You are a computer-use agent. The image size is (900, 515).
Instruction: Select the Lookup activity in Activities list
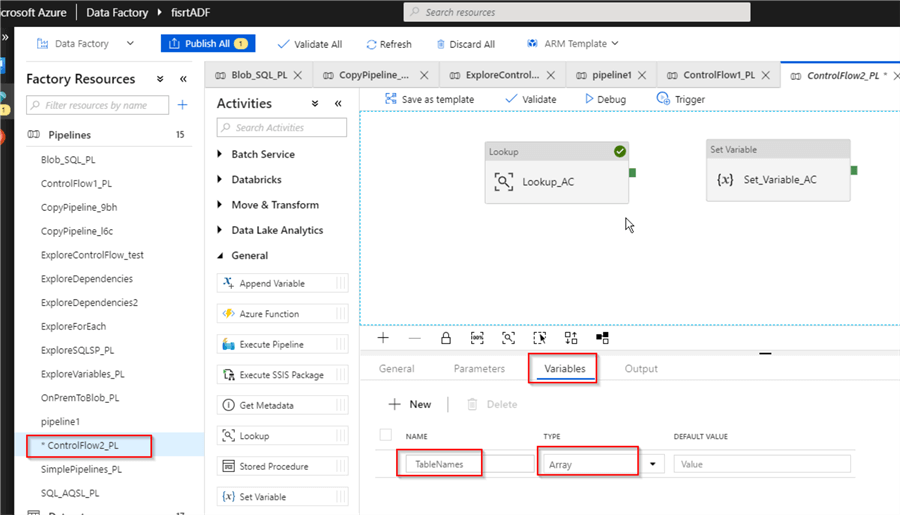[x=282, y=436]
